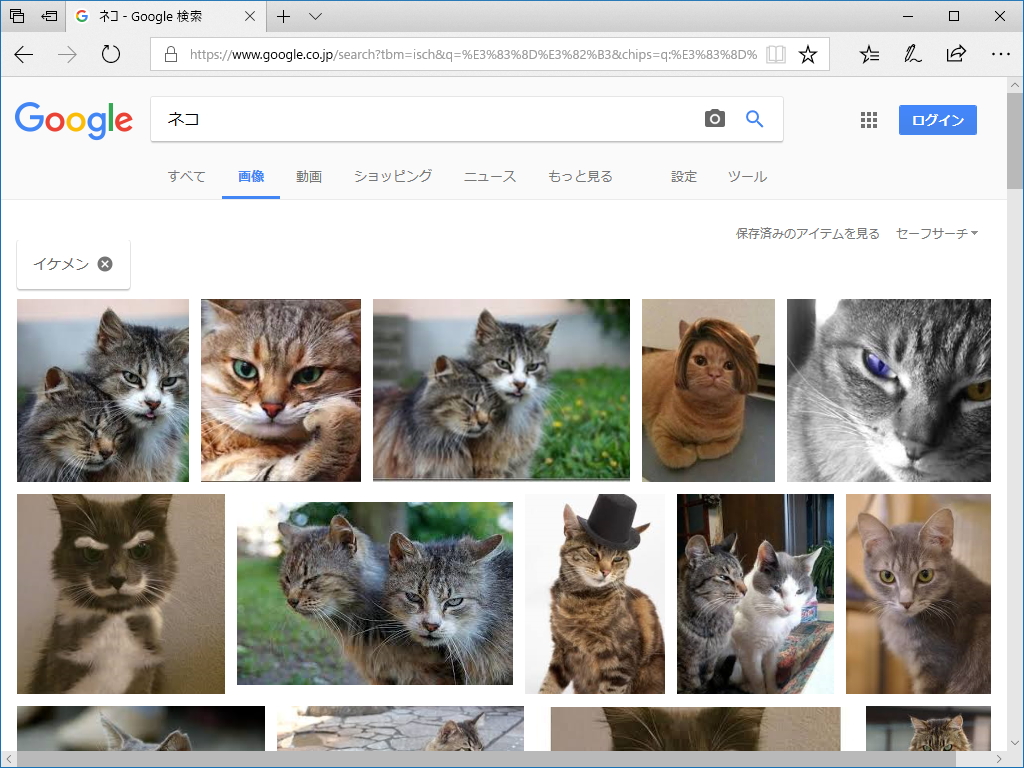Click the Google logo

coord(73,120)
